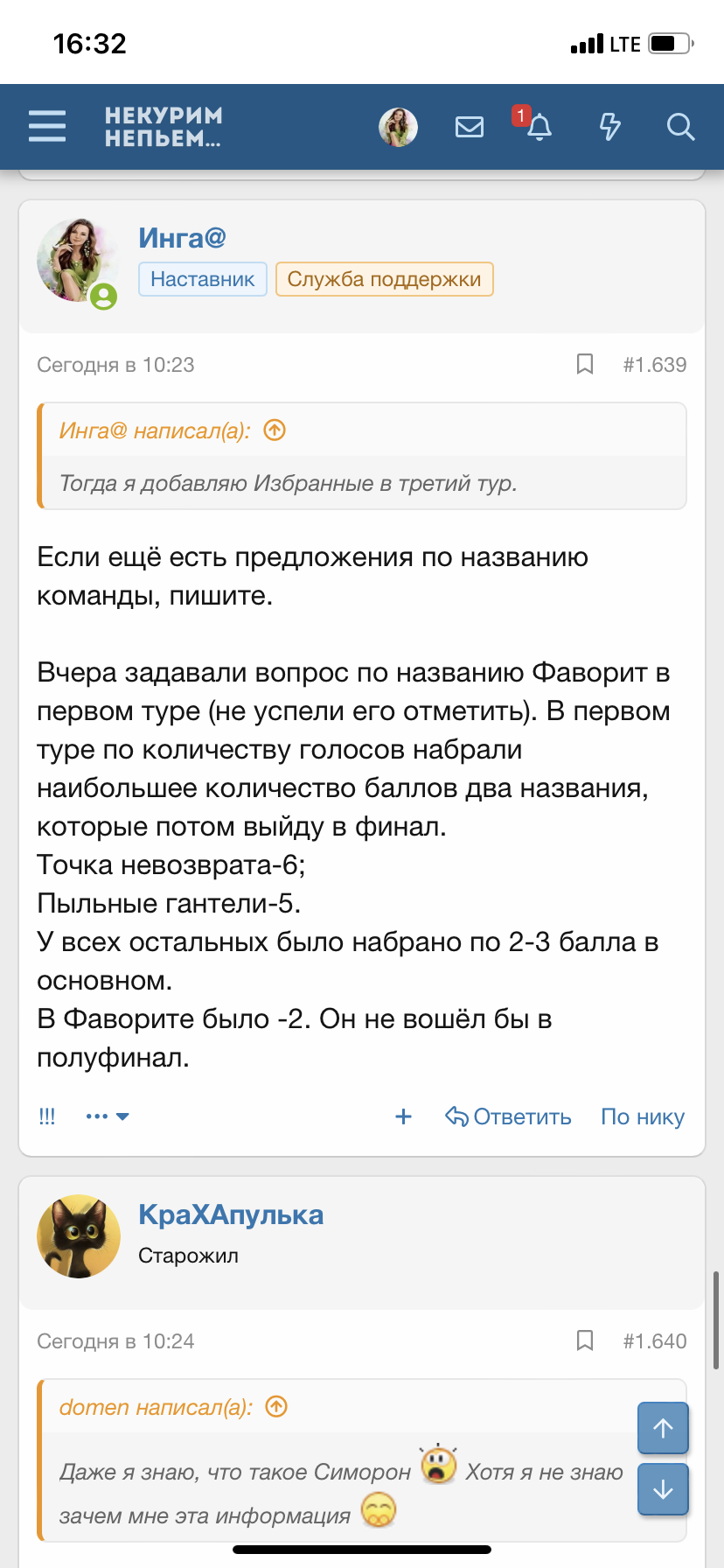Viewport: 724px width, 1568px height.
Task: Open КраХАпулька's profile by clicking the username
Action: (231, 1214)
